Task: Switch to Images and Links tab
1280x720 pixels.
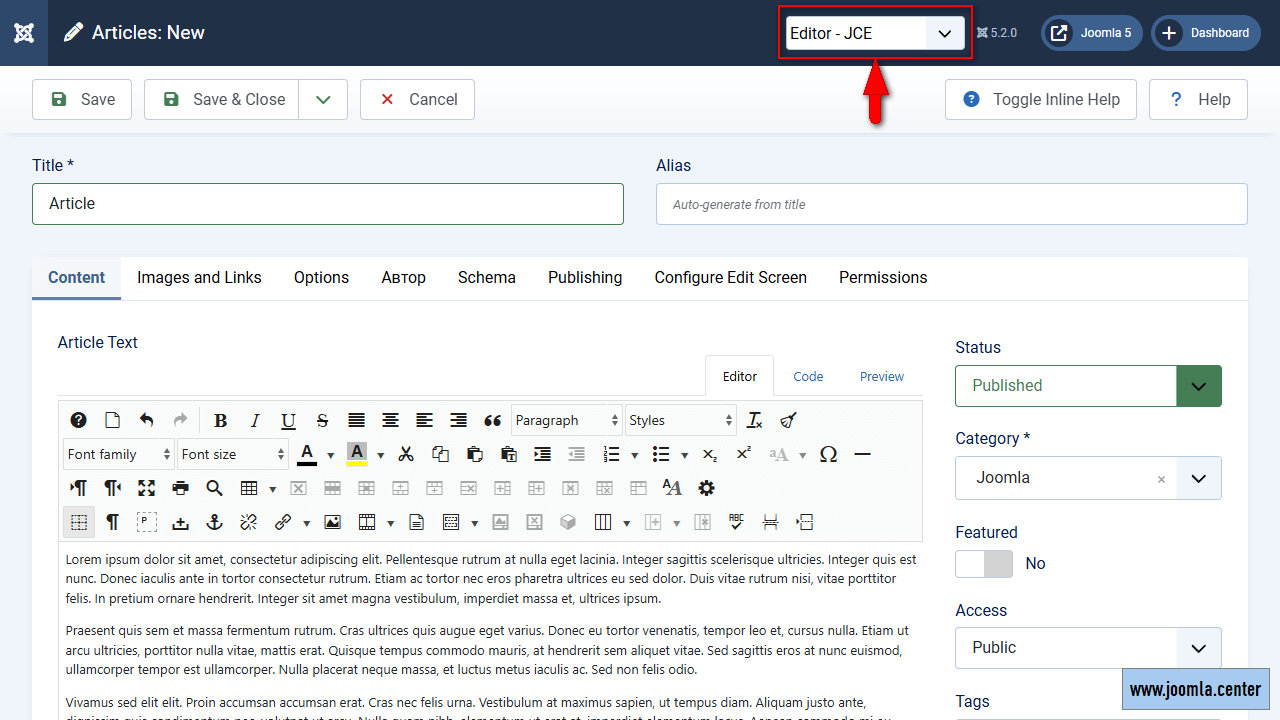Action: (199, 278)
